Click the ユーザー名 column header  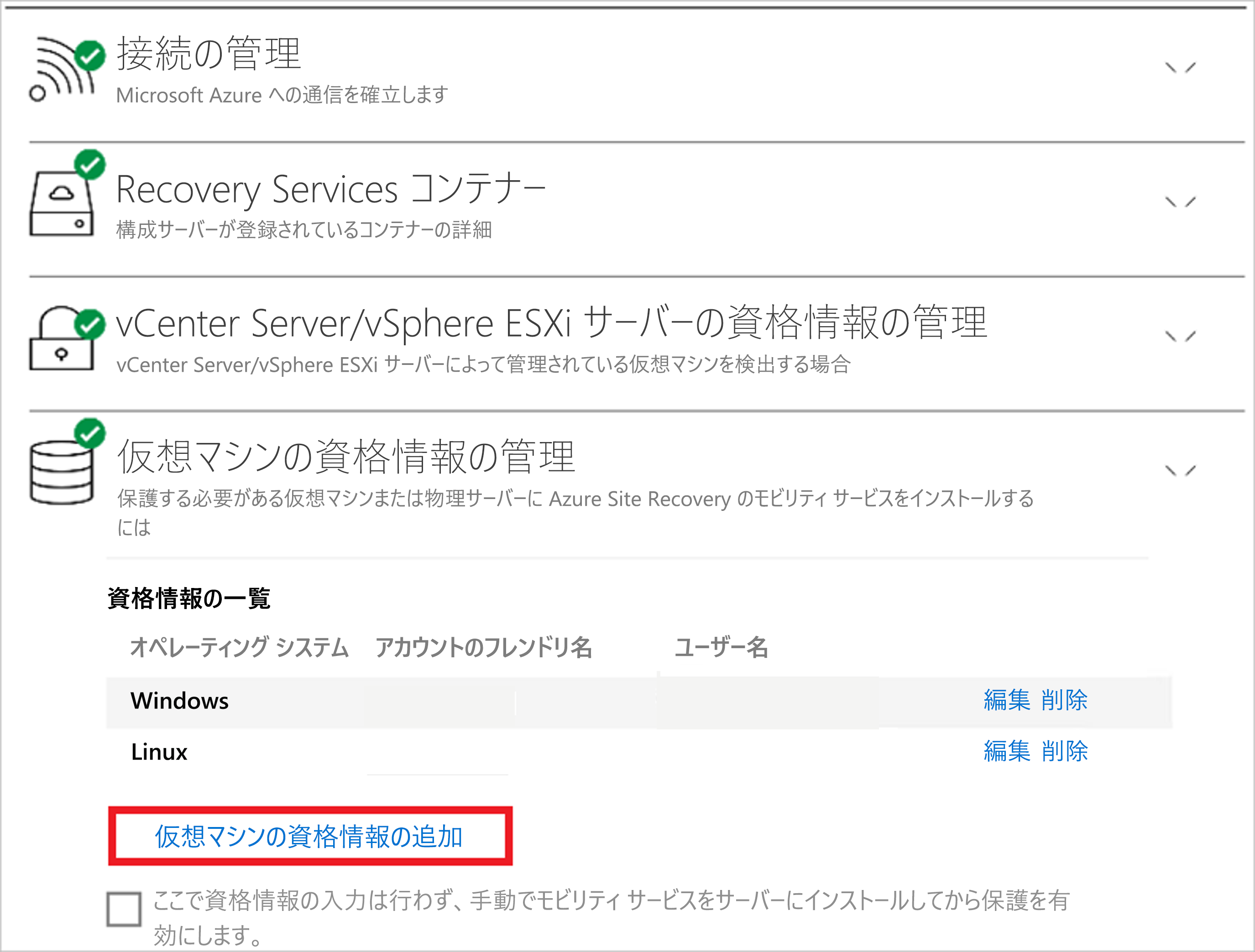(721, 647)
